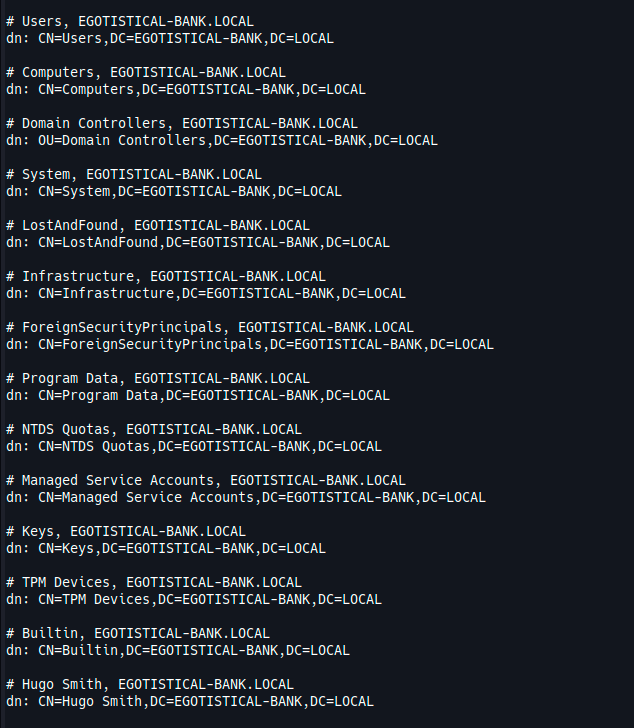Click the dn: CN=ForeignSecurityPrincipals line
Screen dimensions: 634x728
click(250, 344)
